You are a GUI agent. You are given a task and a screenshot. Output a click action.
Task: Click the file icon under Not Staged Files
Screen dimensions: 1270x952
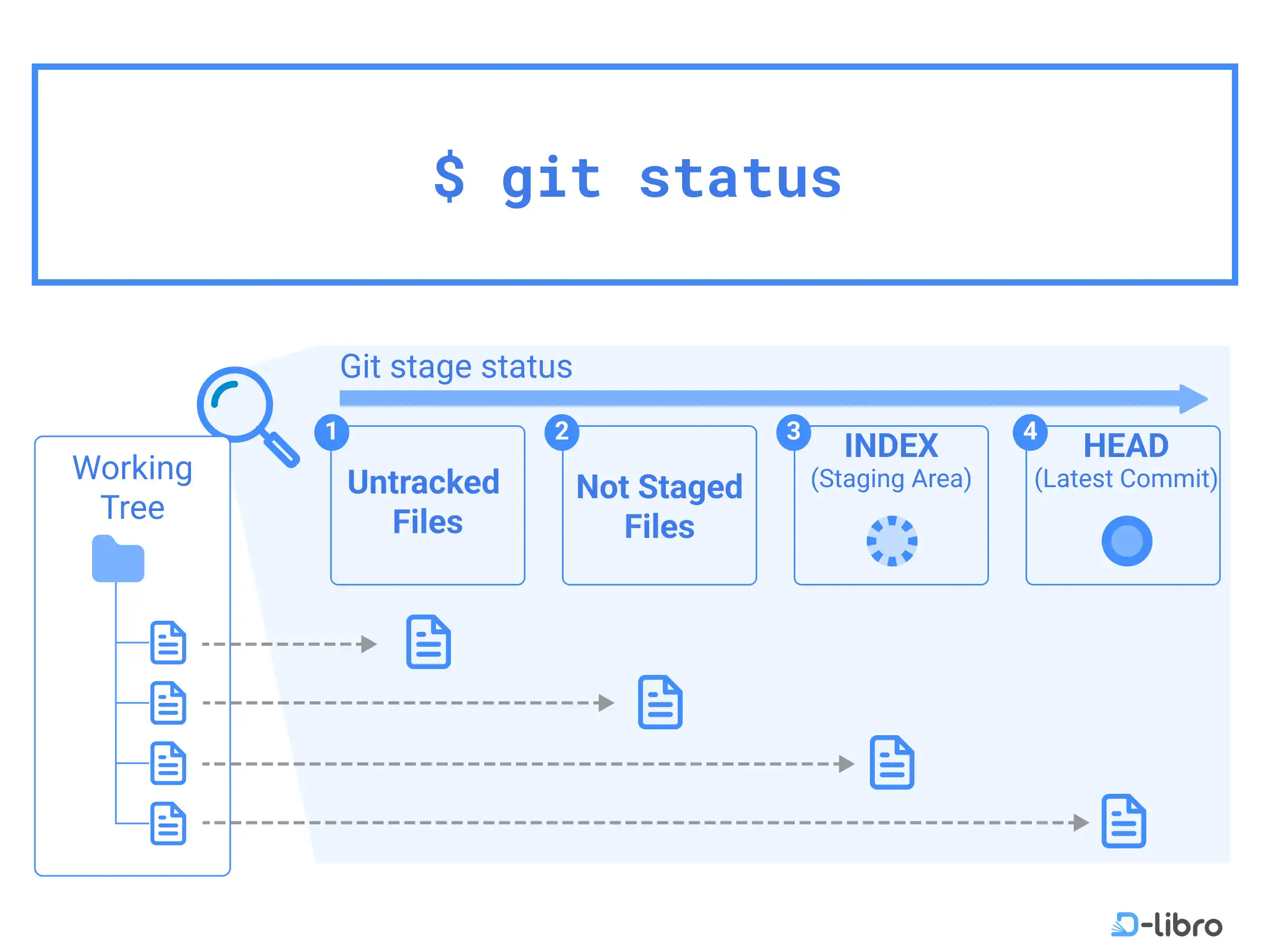pos(660,702)
